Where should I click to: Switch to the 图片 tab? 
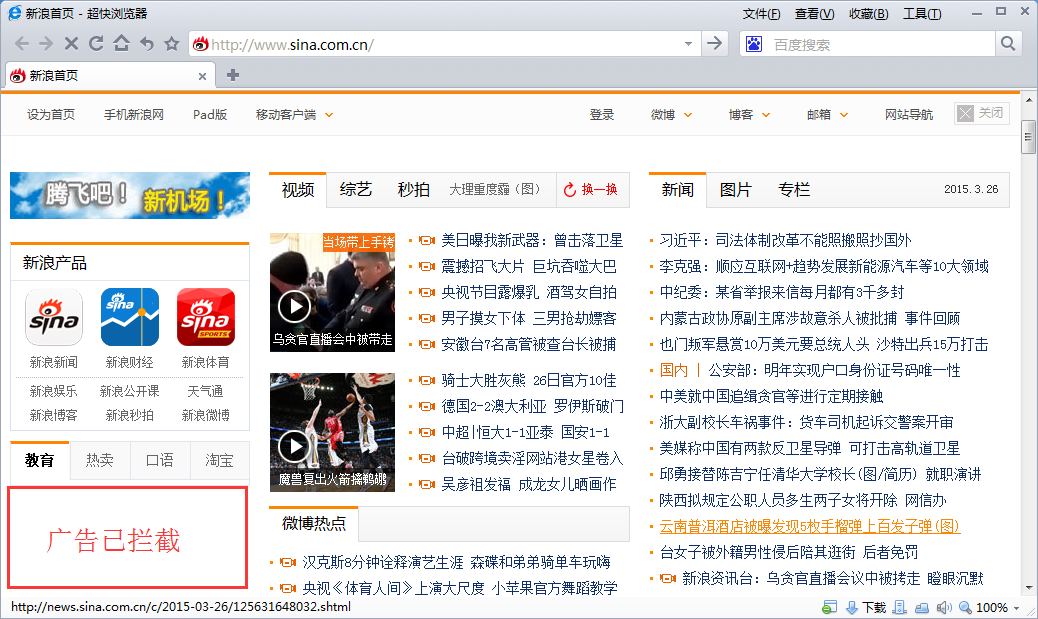735,190
